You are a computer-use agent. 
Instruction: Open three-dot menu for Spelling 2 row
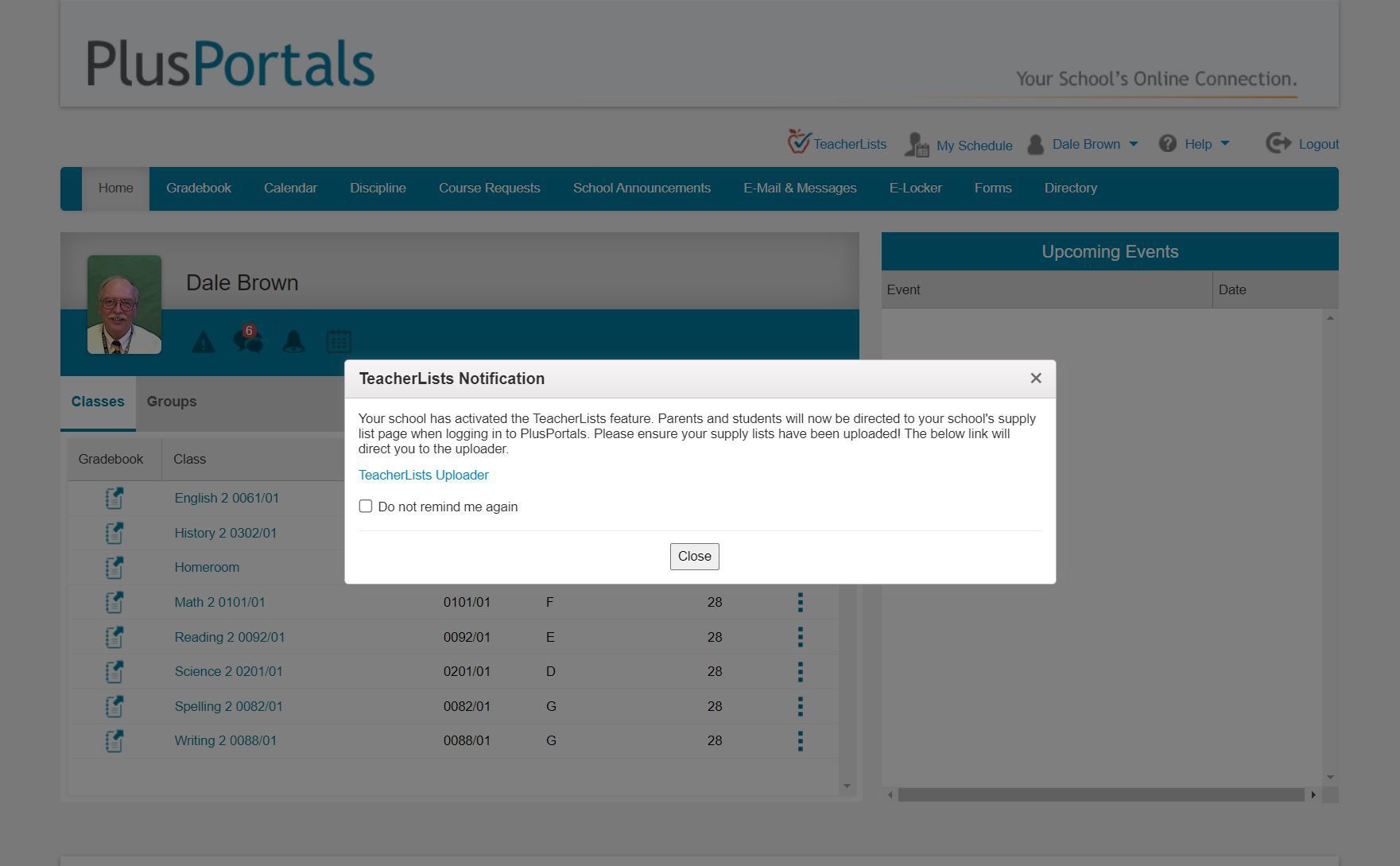pyautogui.click(x=801, y=706)
